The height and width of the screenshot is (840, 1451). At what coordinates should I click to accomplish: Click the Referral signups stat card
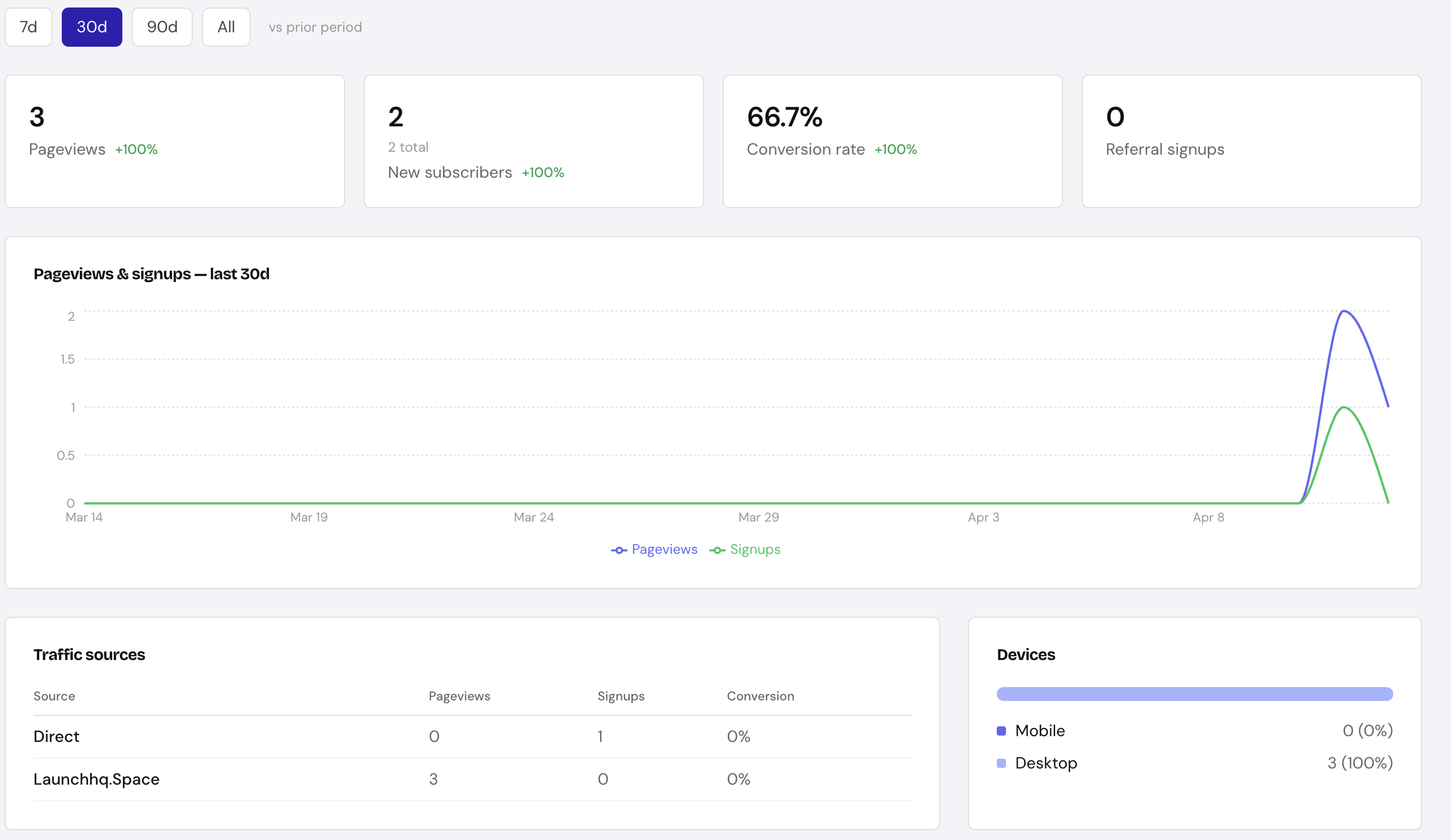[1251, 141]
